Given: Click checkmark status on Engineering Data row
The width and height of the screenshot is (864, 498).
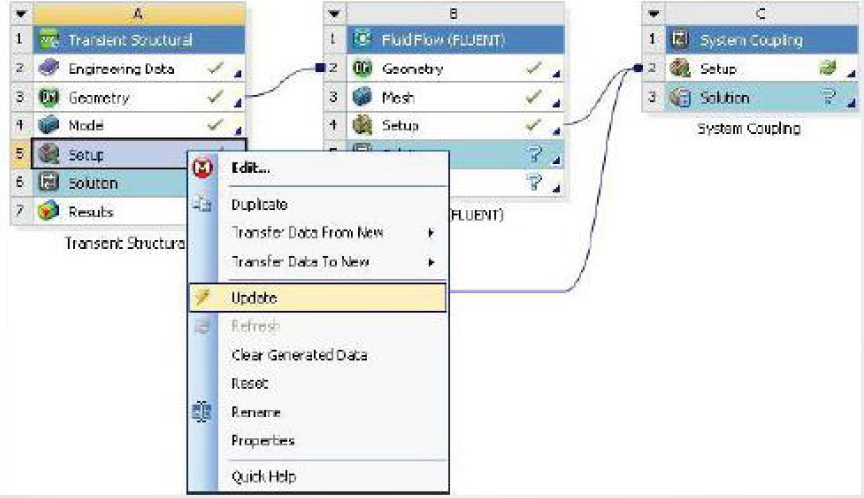Looking at the screenshot, I should (x=215, y=68).
